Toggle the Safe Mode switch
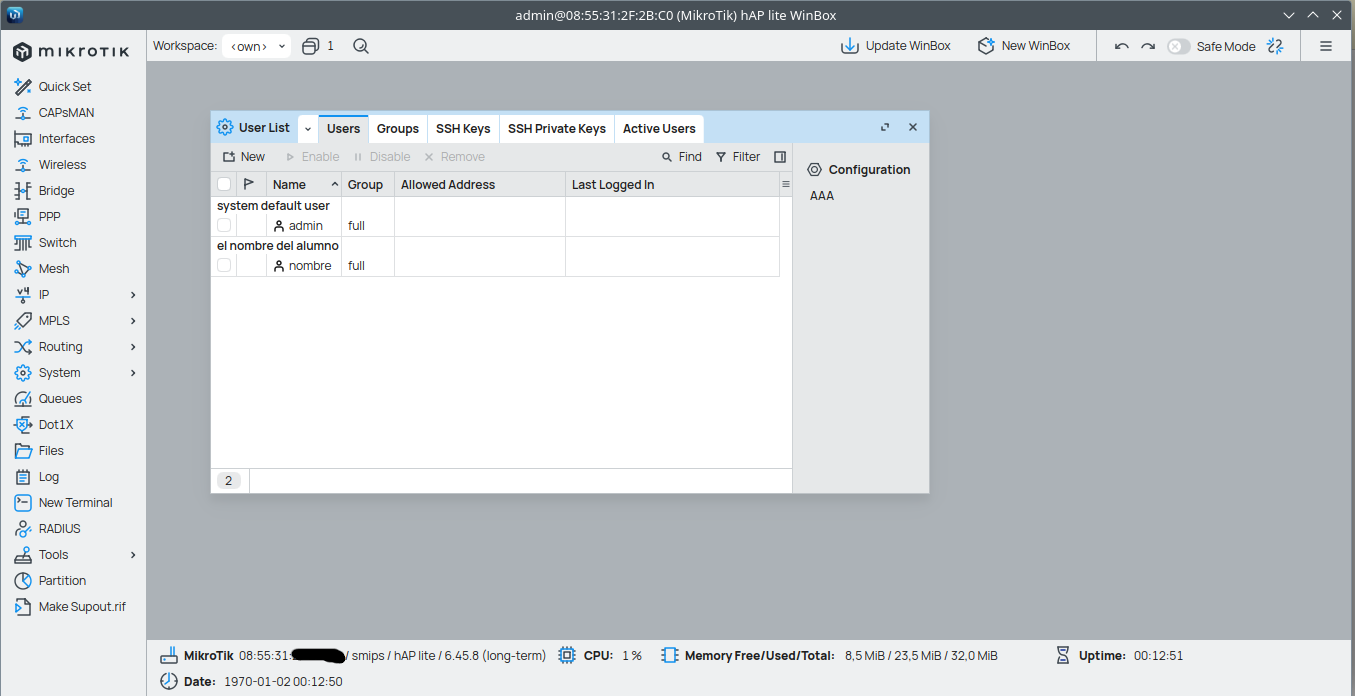This screenshot has width=1355, height=696. (x=1179, y=46)
